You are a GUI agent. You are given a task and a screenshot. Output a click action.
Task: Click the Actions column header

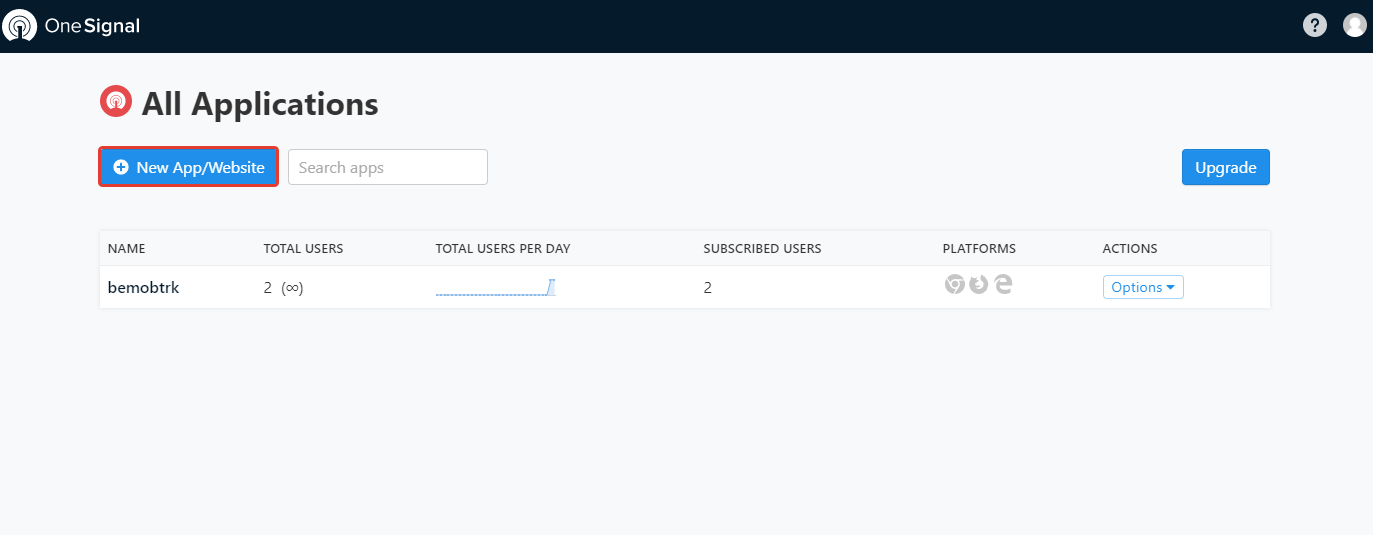click(x=1129, y=249)
